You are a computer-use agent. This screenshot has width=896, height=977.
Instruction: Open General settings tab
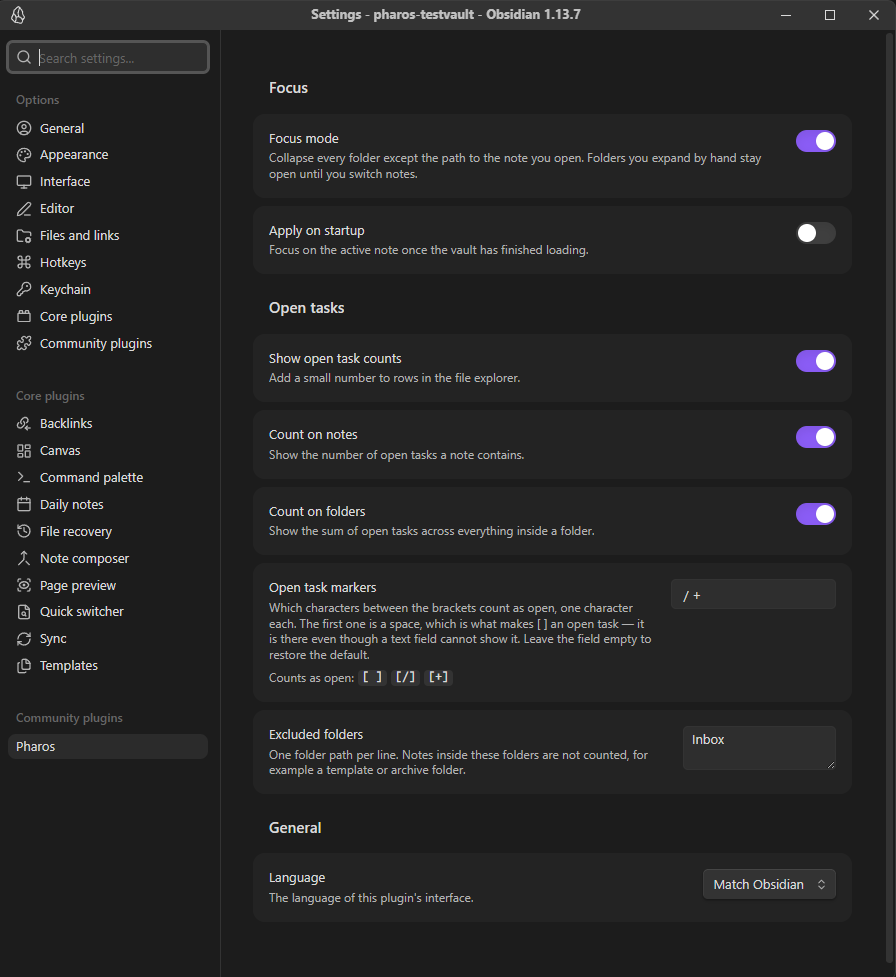click(x=108, y=128)
